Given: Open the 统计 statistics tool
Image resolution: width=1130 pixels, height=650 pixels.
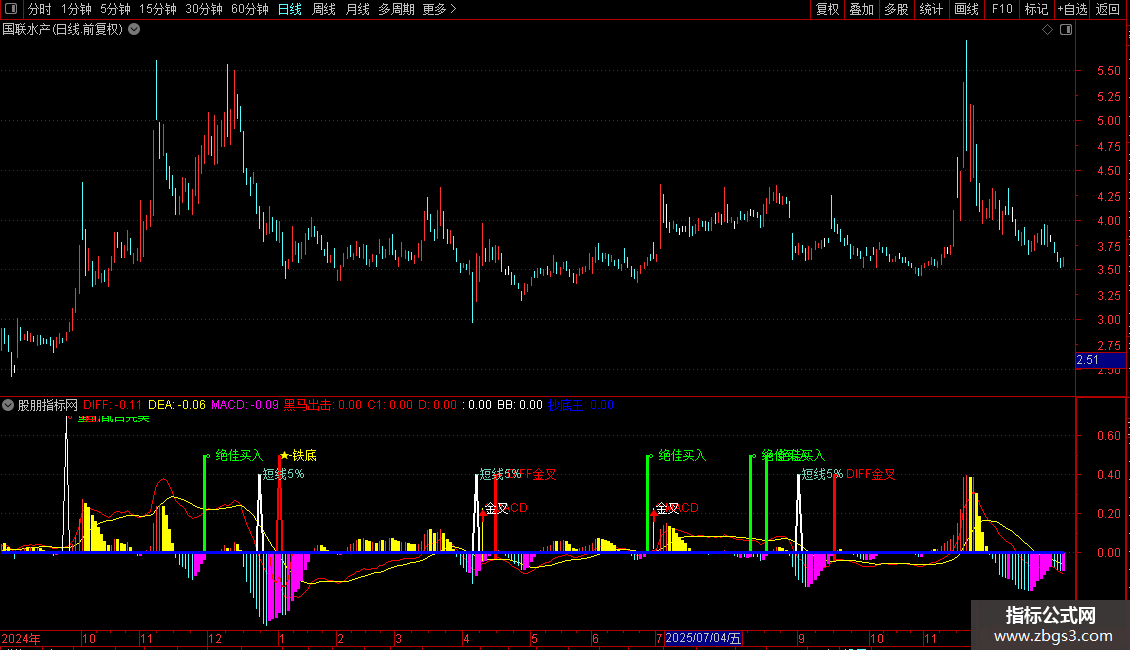Looking at the screenshot, I should 931,9.
